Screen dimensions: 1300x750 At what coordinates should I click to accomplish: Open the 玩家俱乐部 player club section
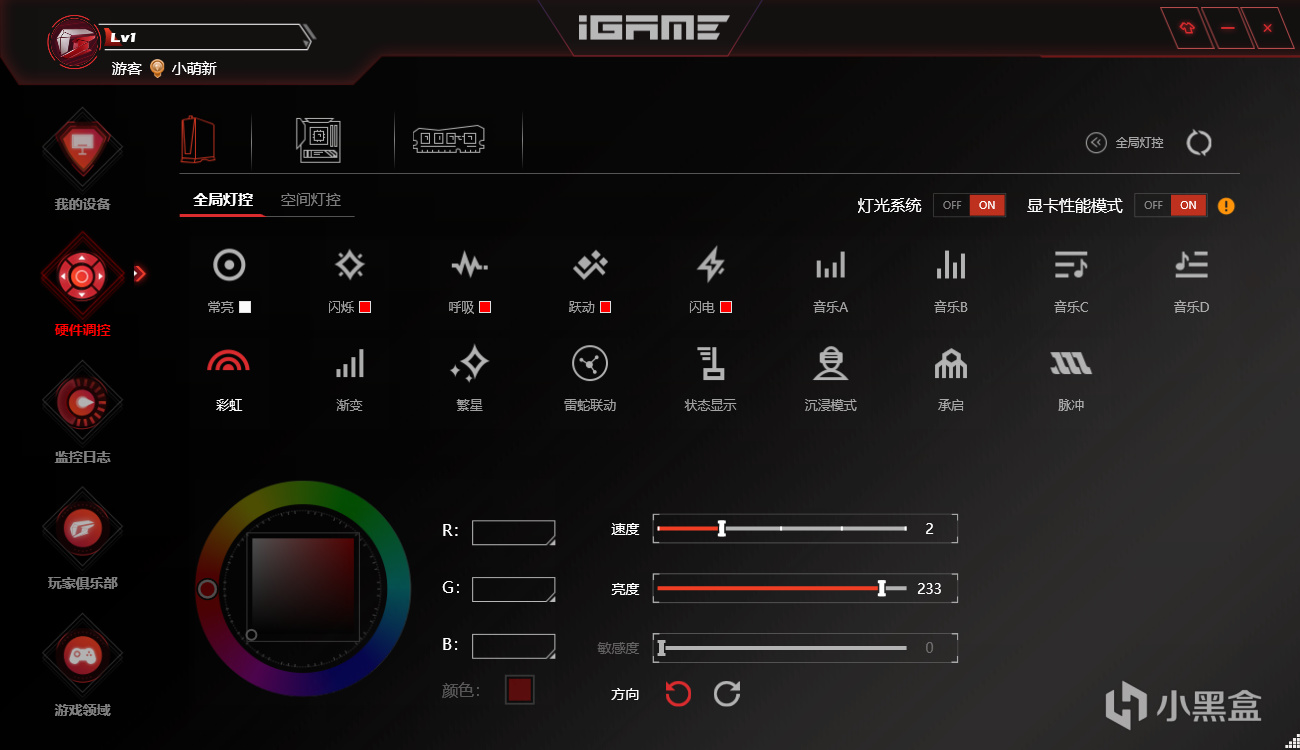click(x=82, y=539)
